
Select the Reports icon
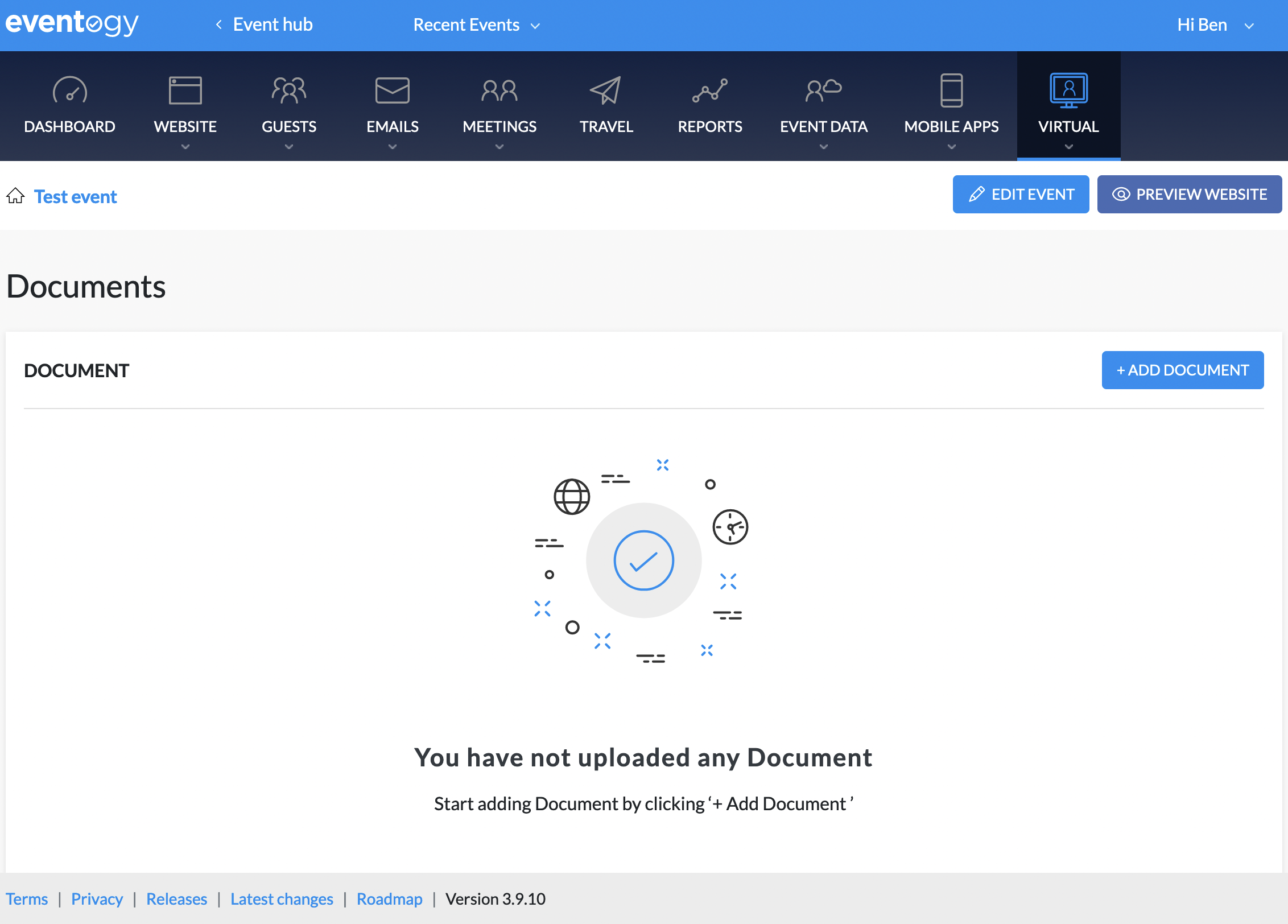[x=710, y=91]
